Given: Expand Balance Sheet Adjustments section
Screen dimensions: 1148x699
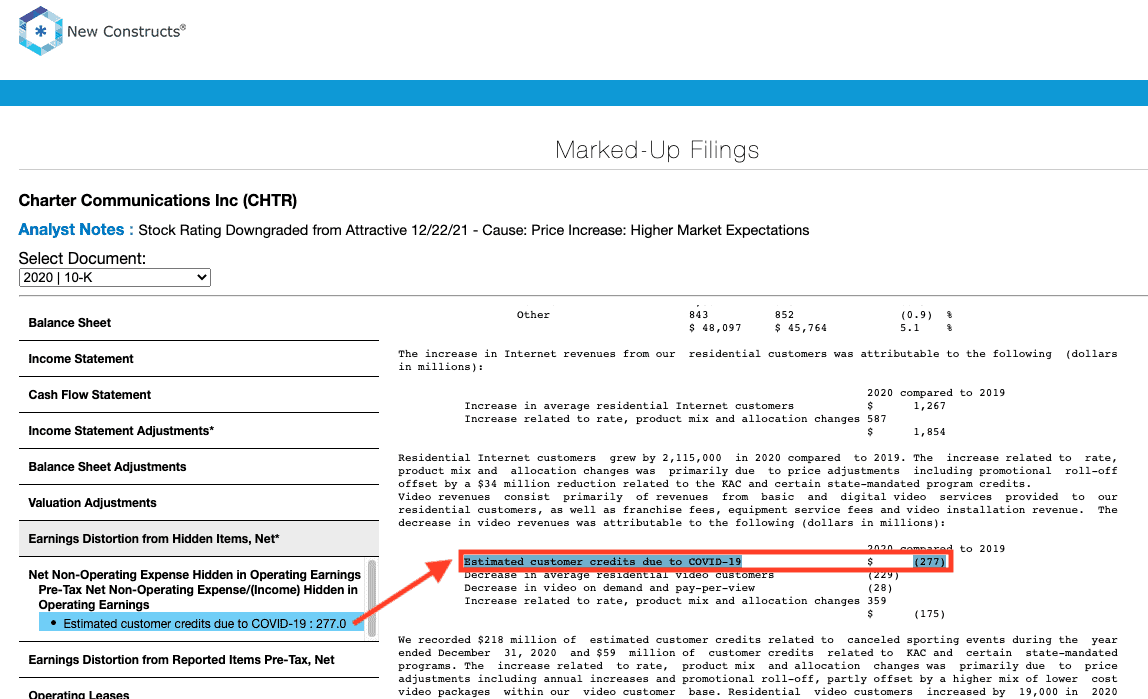Looking at the screenshot, I should pyautogui.click(x=198, y=466).
